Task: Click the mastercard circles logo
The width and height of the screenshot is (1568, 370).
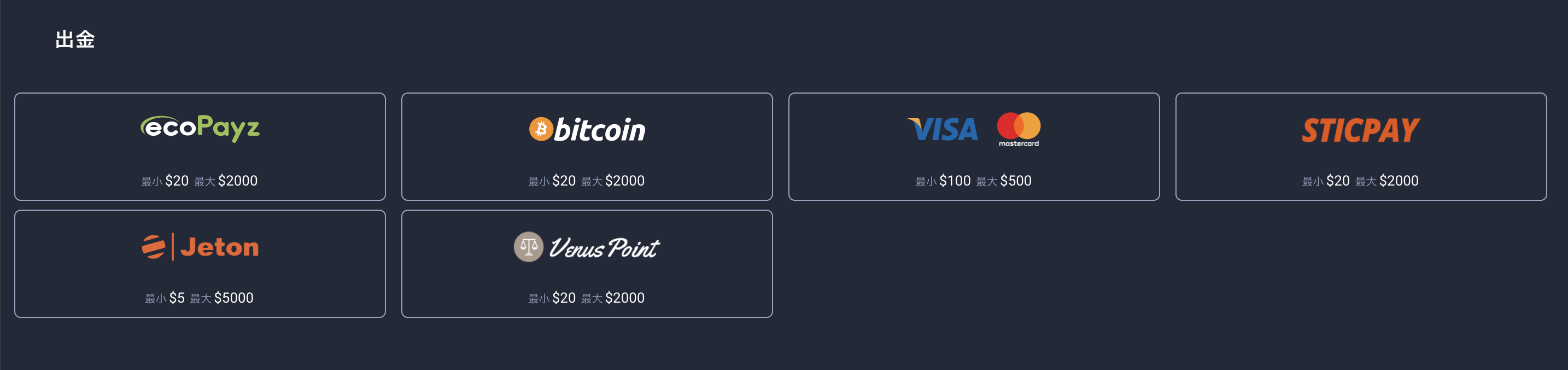Action: click(1019, 129)
